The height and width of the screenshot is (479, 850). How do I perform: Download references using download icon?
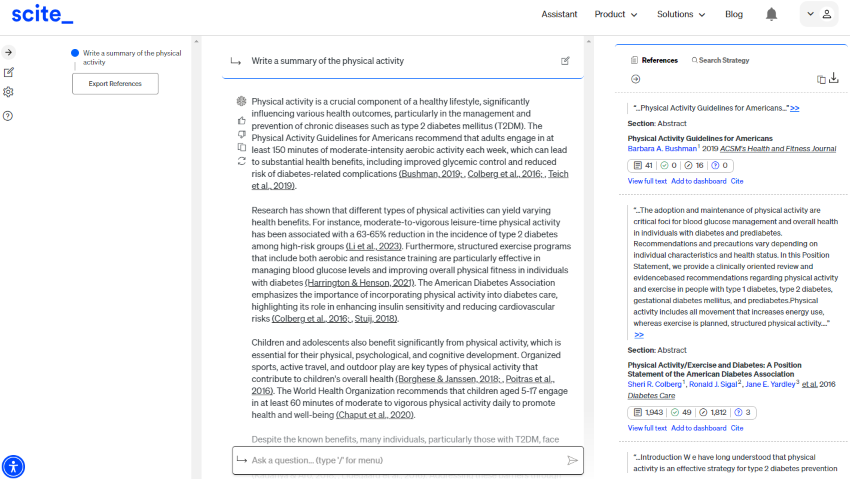[834, 79]
